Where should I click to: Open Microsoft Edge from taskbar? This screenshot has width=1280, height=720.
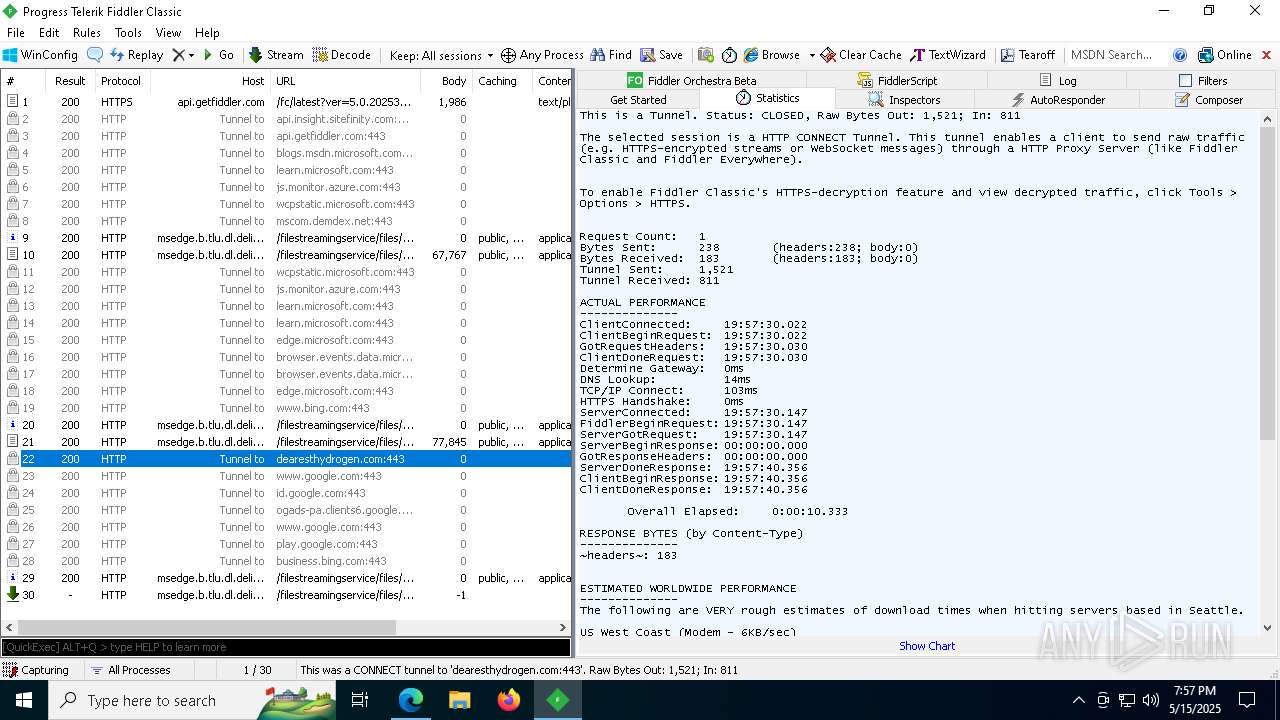(411, 700)
